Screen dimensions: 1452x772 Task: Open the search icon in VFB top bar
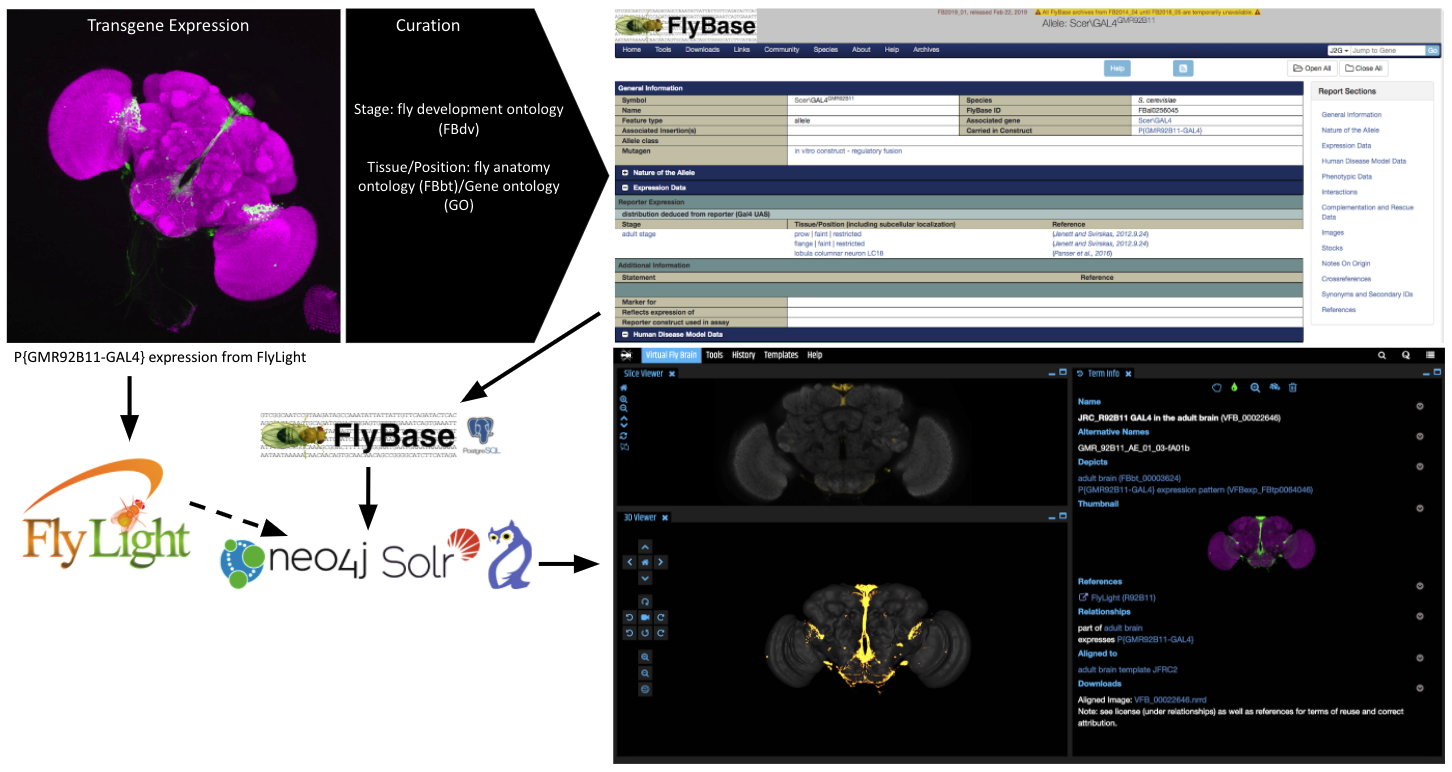[1382, 355]
